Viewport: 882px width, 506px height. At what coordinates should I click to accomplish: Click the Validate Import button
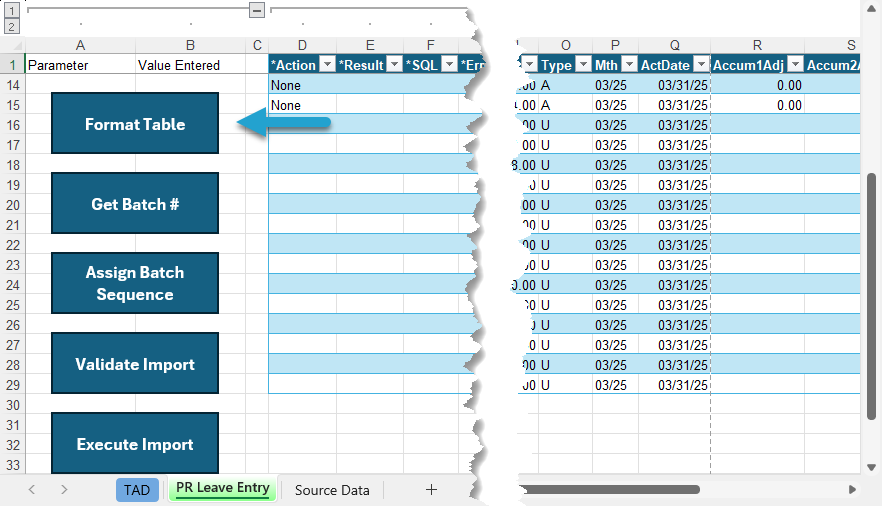coord(135,364)
